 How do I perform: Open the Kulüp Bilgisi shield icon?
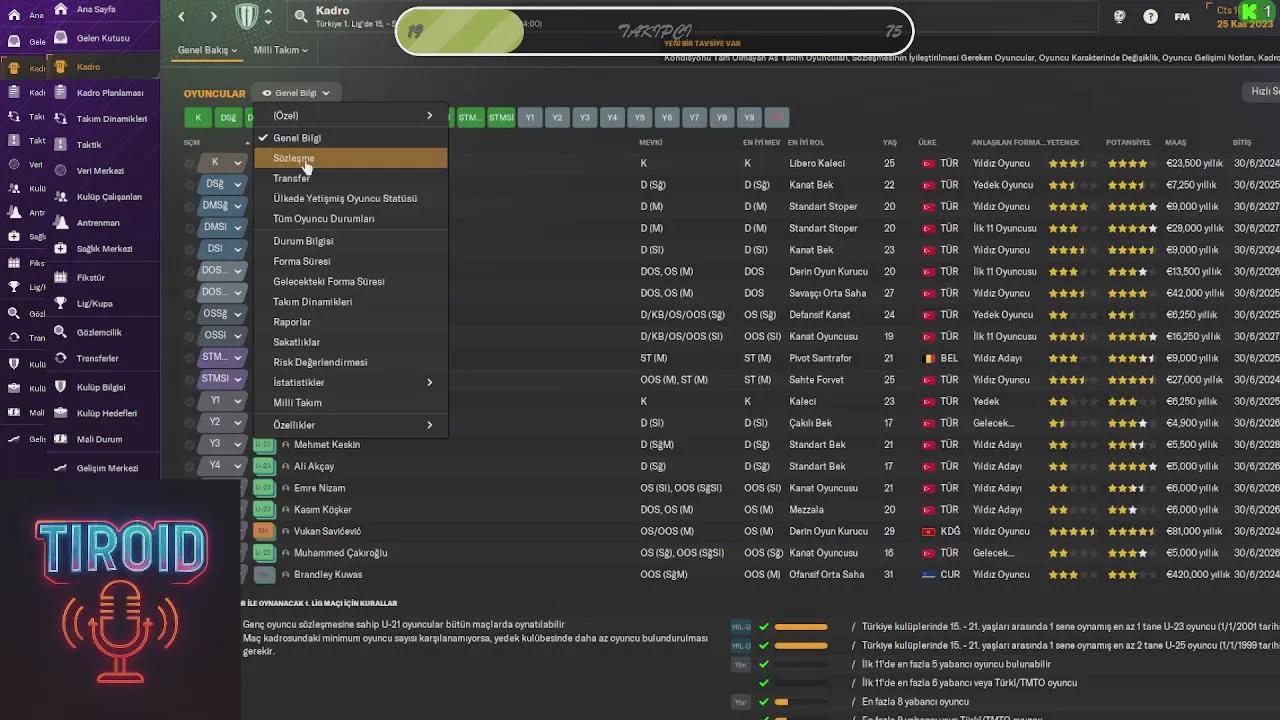pos(60,387)
